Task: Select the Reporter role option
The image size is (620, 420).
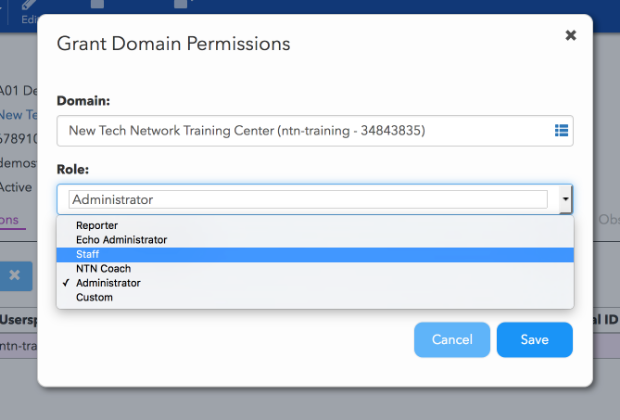Action: [315, 225]
